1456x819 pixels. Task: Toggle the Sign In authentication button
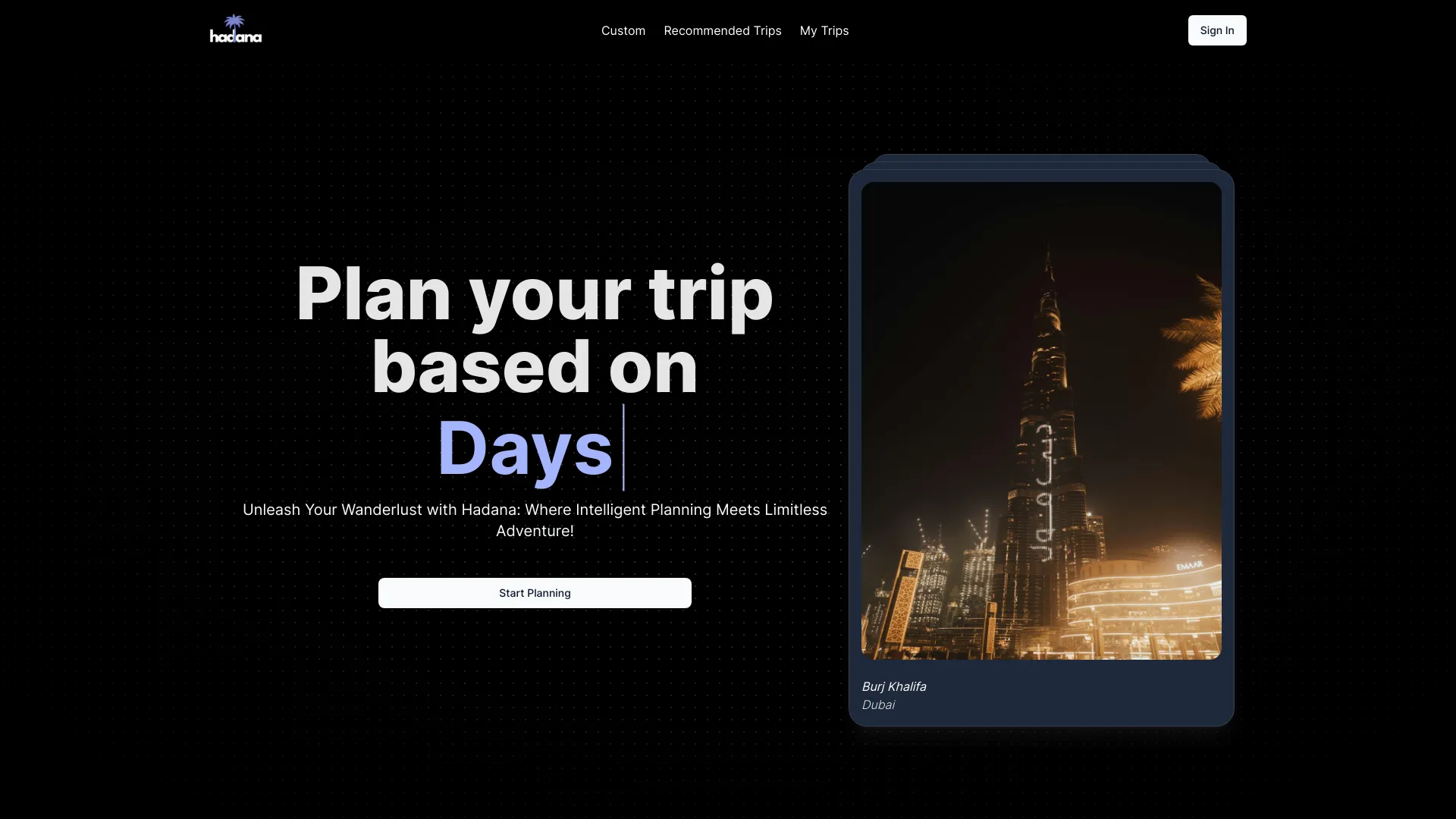(1217, 30)
